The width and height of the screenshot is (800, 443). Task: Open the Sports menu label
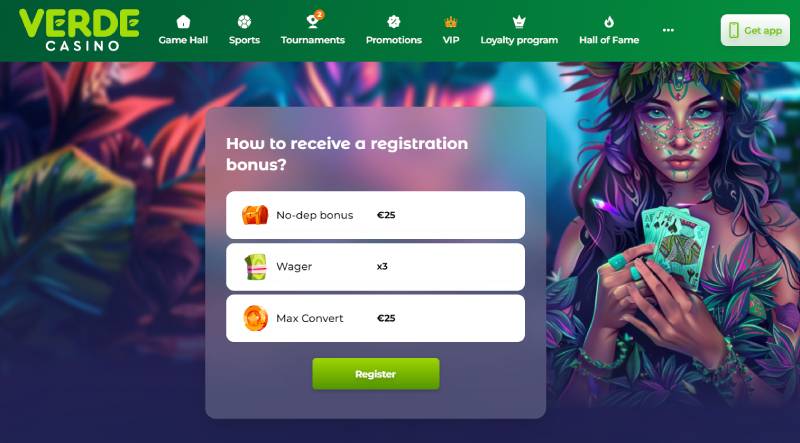tap(244, 40)
